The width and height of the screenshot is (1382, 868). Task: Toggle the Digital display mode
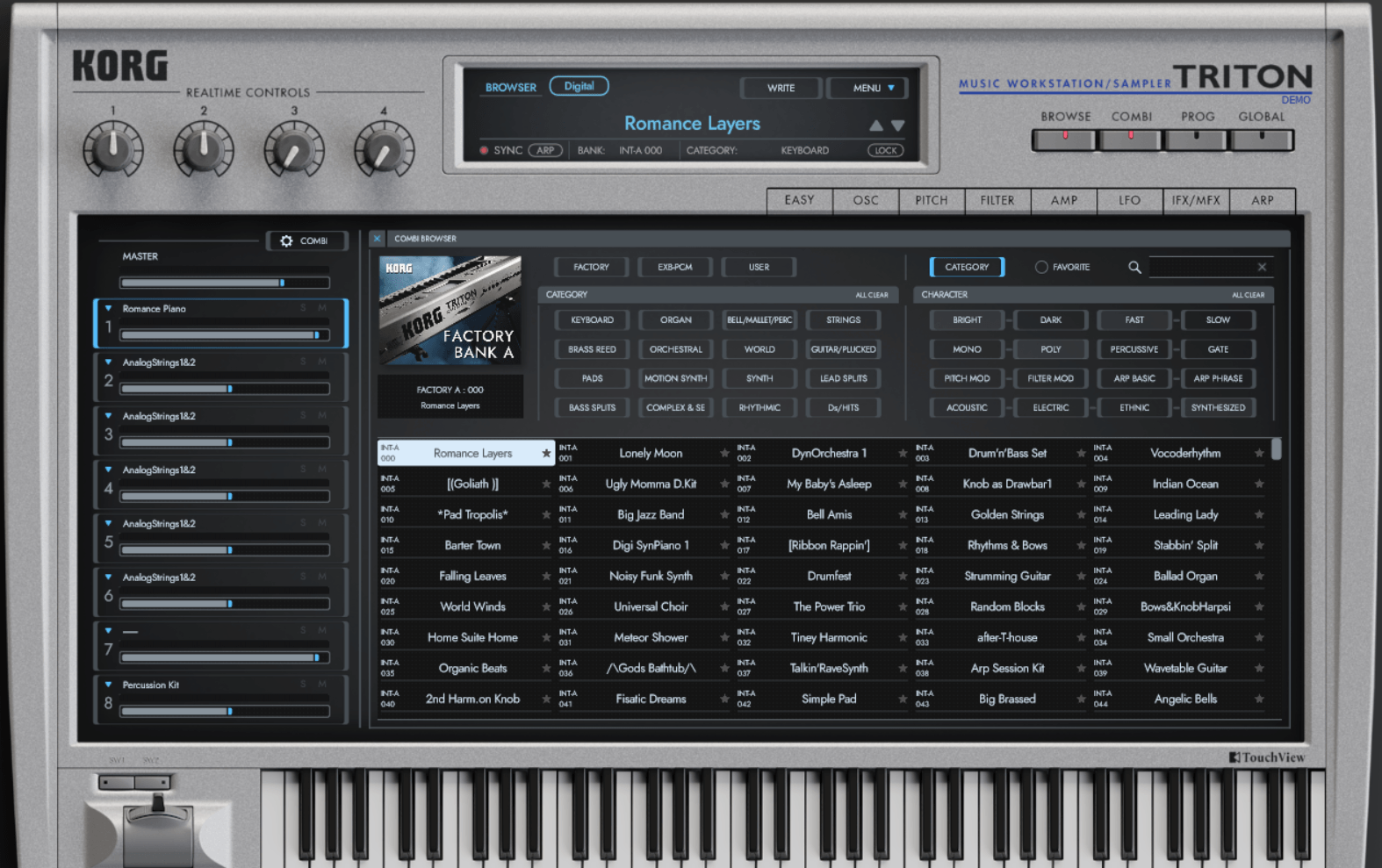(x=579, y=86)
